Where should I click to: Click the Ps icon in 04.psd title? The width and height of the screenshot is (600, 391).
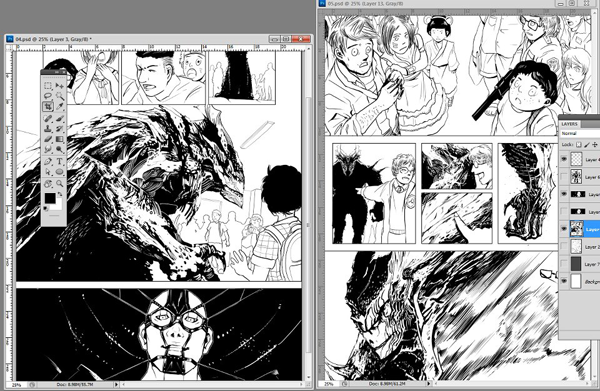click(10, 39)
